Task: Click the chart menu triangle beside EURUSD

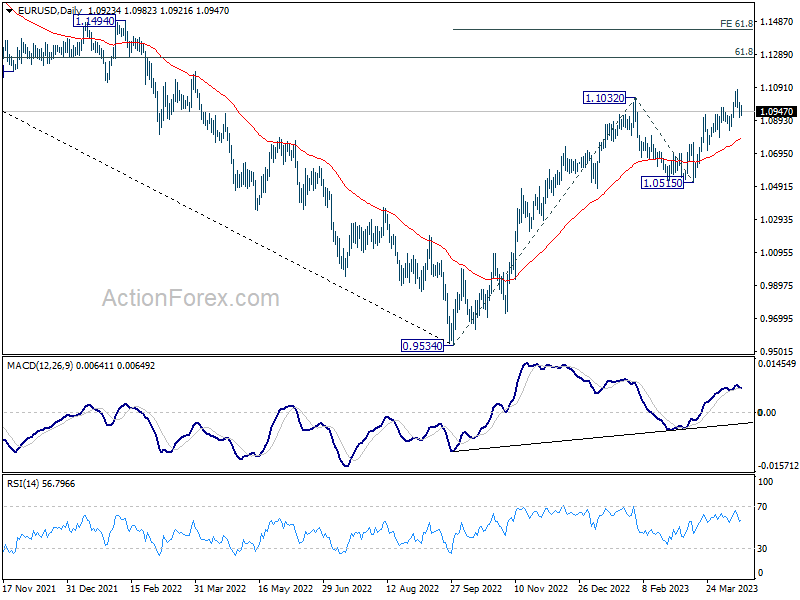Action: [x=9, y=10]
